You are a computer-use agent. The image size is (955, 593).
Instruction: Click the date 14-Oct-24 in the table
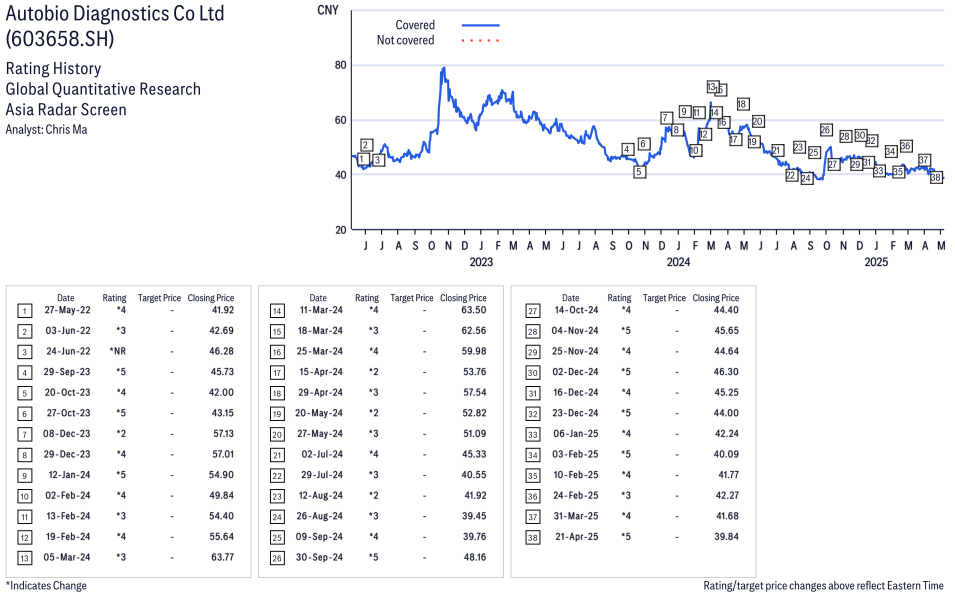[x=576, y=310]
